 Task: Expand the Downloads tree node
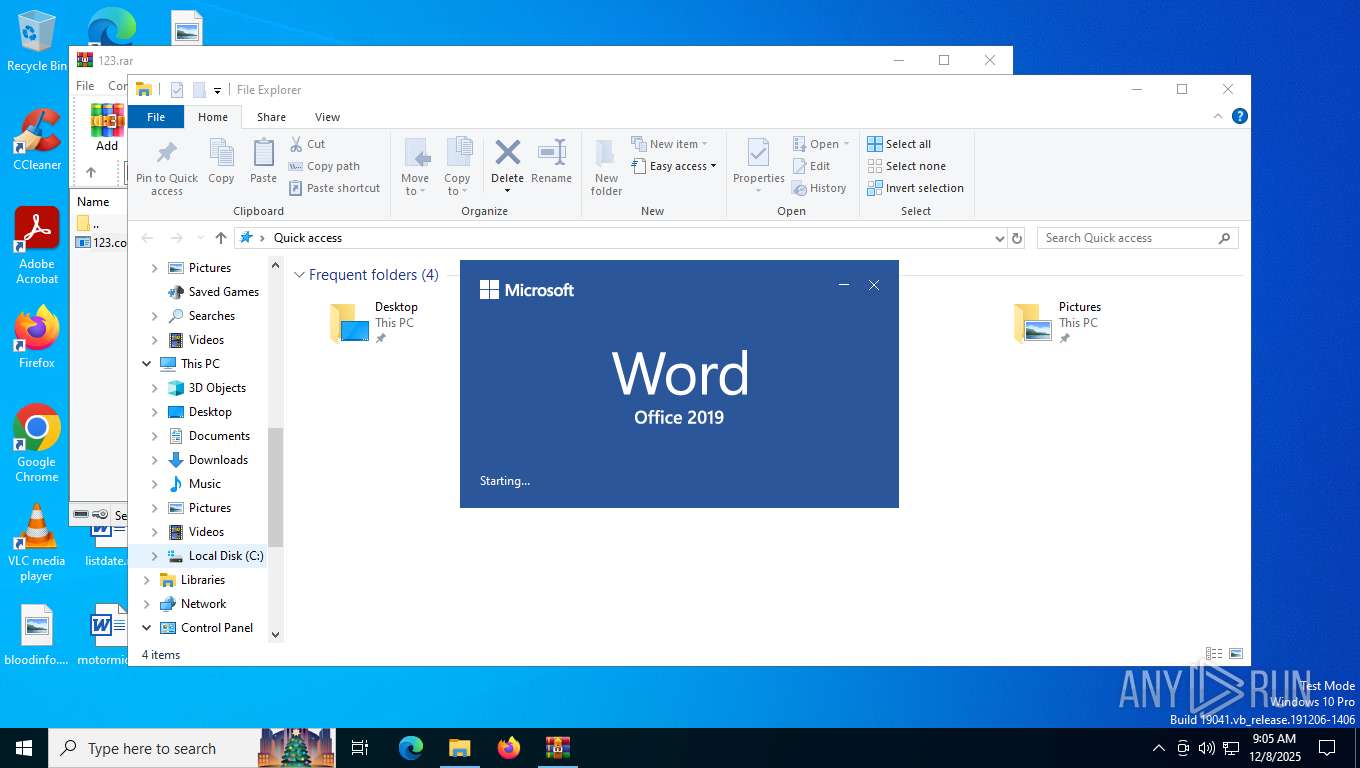pos(154,460)
